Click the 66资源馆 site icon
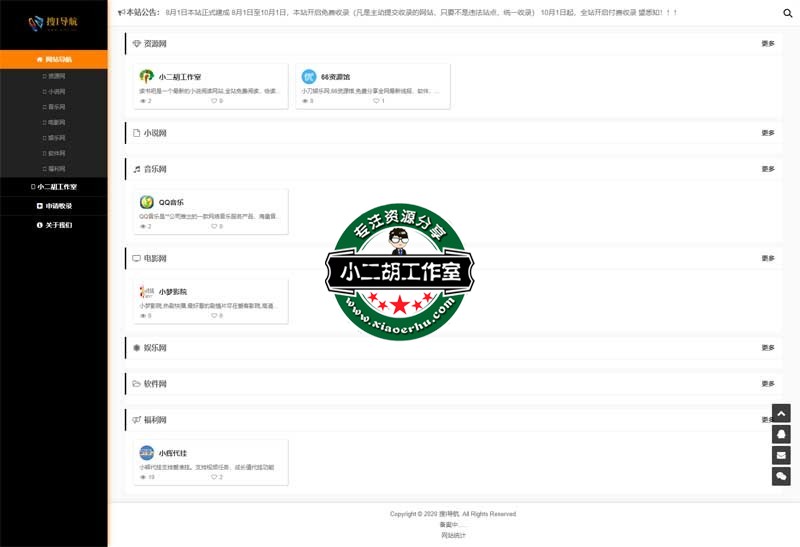Image resolution: width=800 pixels, height=547 pixels. click(x=309, y=77)
